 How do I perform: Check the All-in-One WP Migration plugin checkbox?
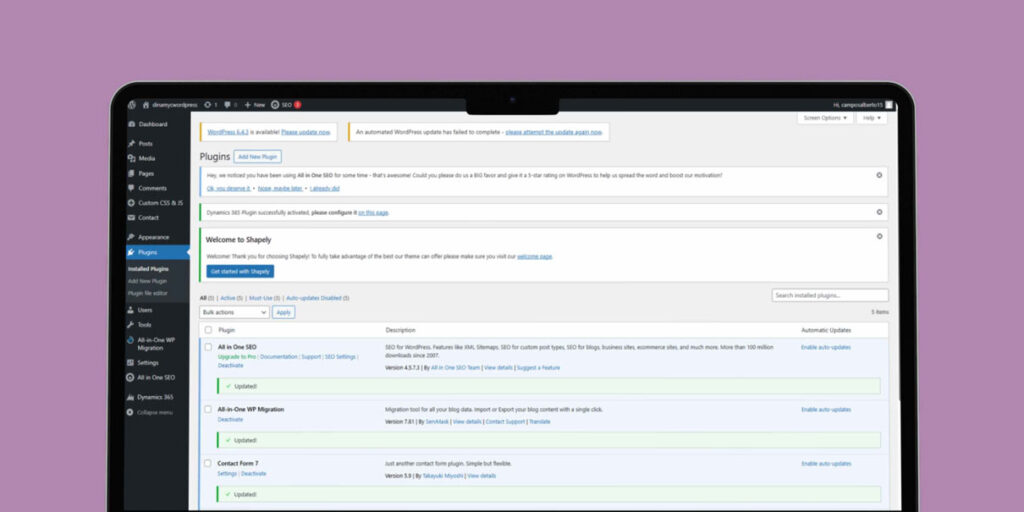tap(208, 409)
